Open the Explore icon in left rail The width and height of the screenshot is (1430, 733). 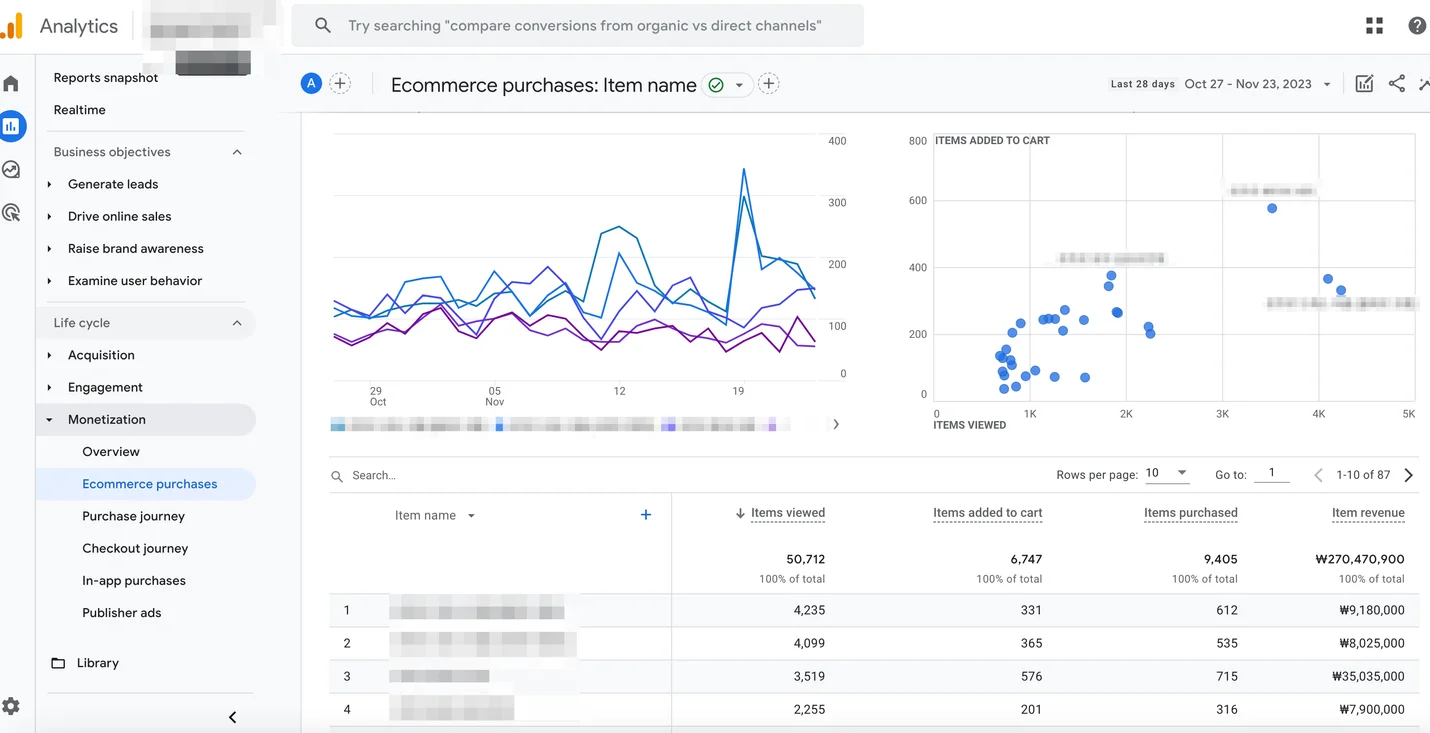(x=11, y=169)
